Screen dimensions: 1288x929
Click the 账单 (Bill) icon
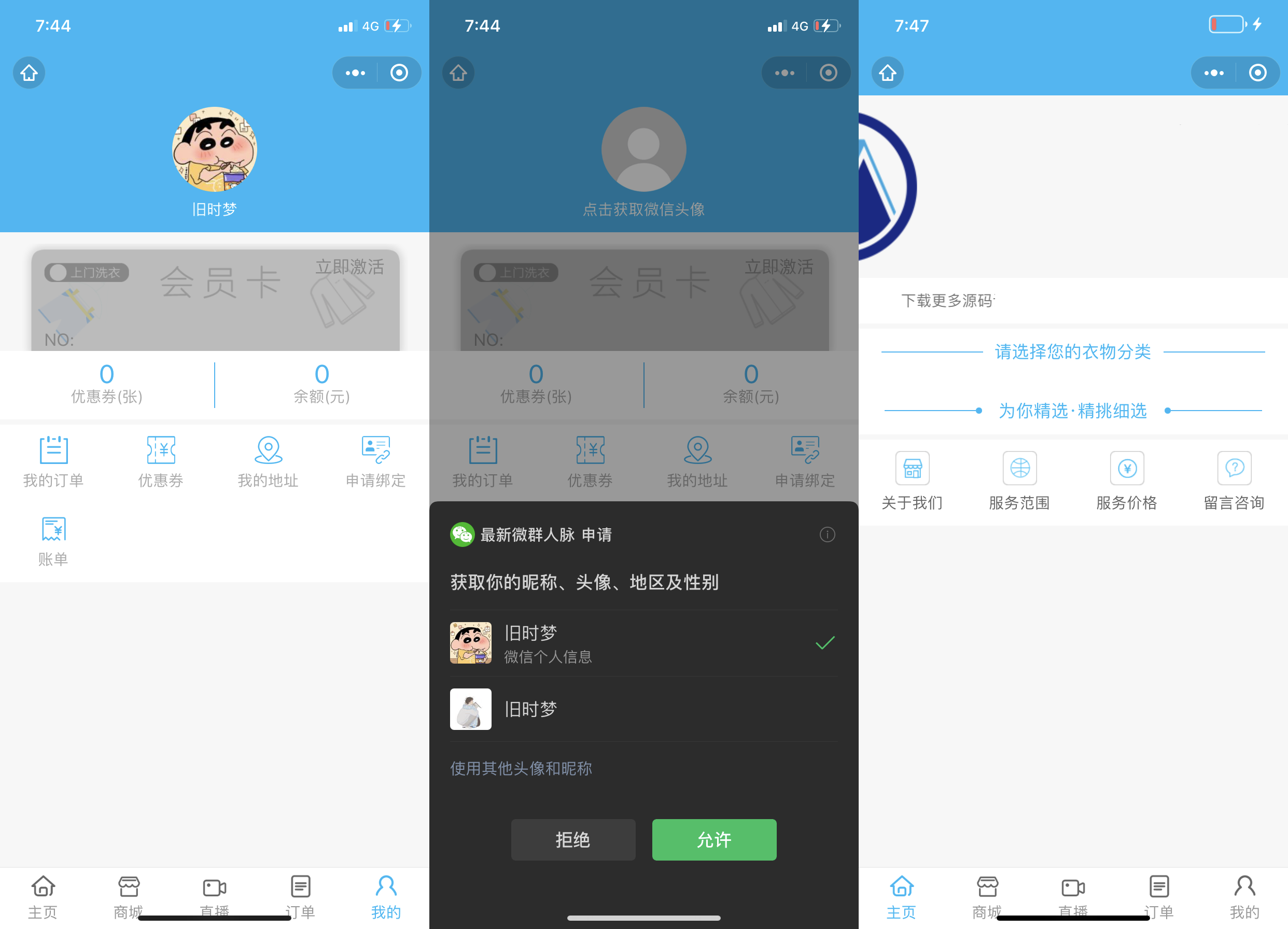[54, 530]
